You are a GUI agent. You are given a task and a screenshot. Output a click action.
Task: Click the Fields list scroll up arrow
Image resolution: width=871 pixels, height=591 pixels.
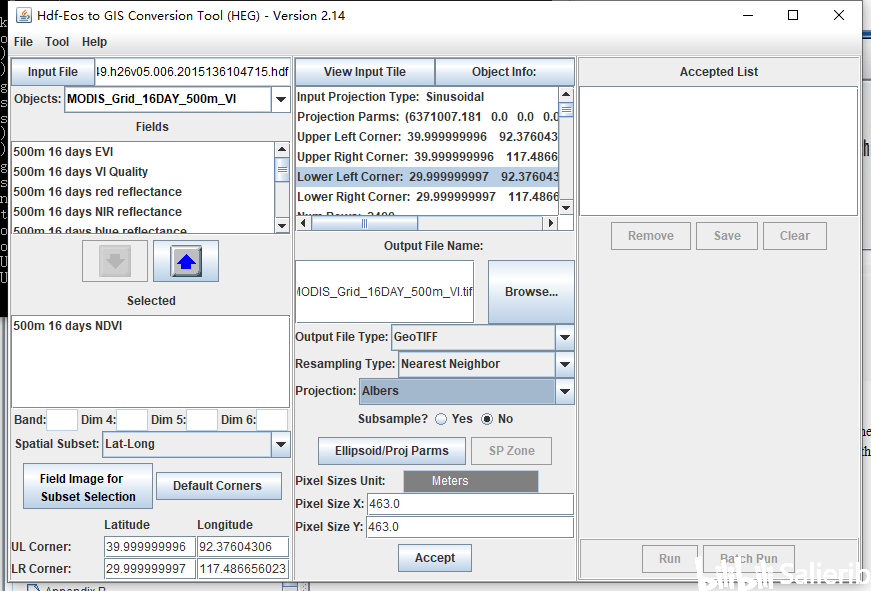click(x=282, y=149)
